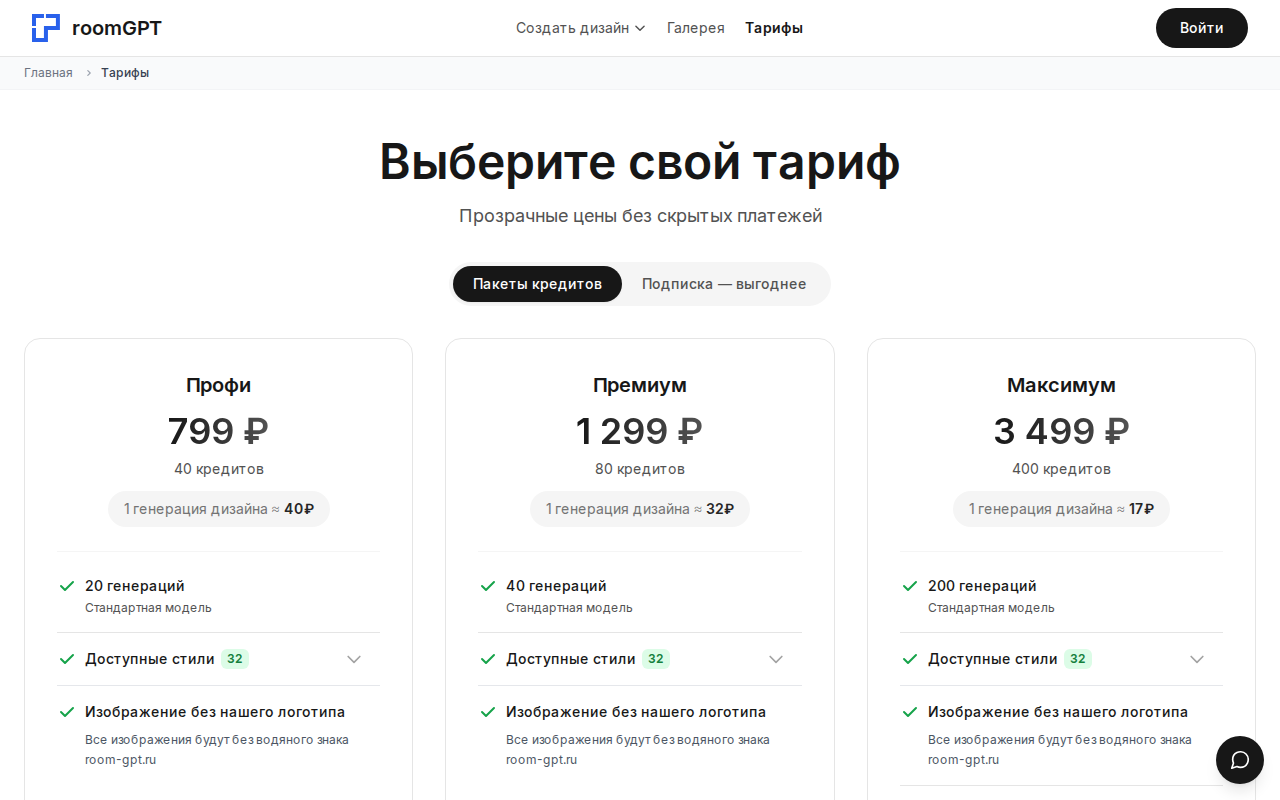Click the roomGPT brand name
The image size is (1280, 800).
click(117, 28)
